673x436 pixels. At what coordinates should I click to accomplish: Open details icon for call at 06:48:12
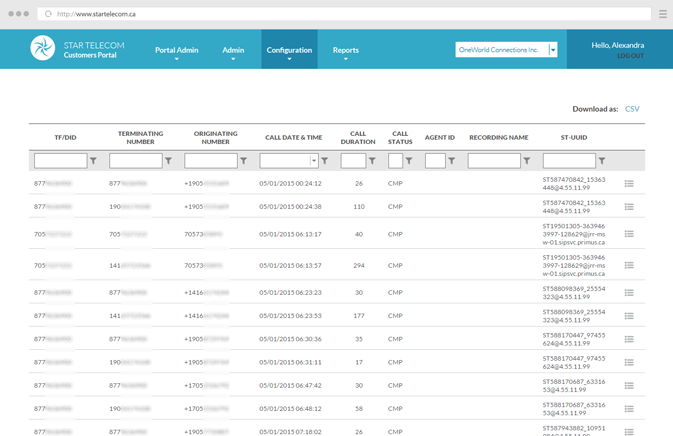(x=629, y=409)
